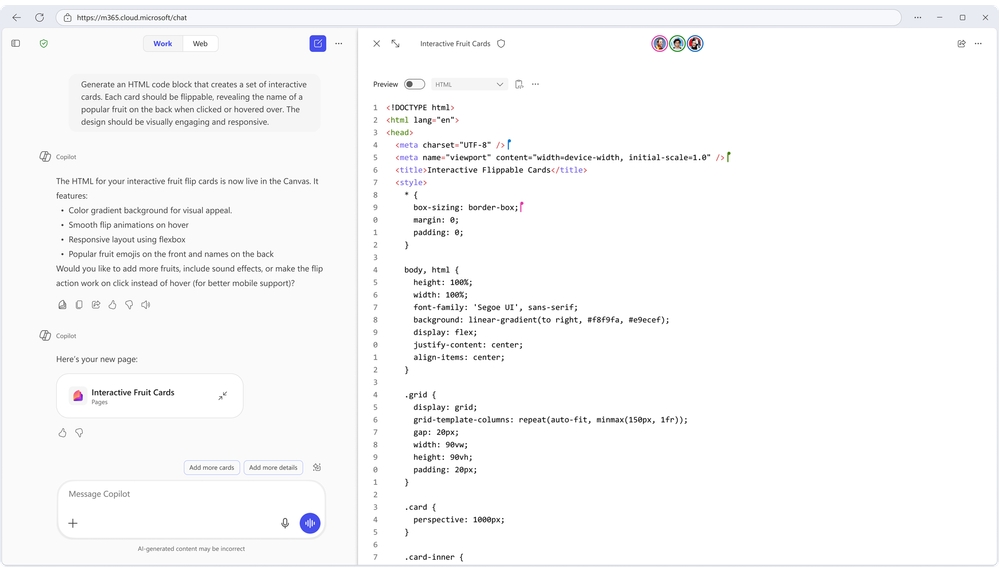
Task: Click the linear-gradient background code line
Action: pyautogui.click(x=541, y=320)
